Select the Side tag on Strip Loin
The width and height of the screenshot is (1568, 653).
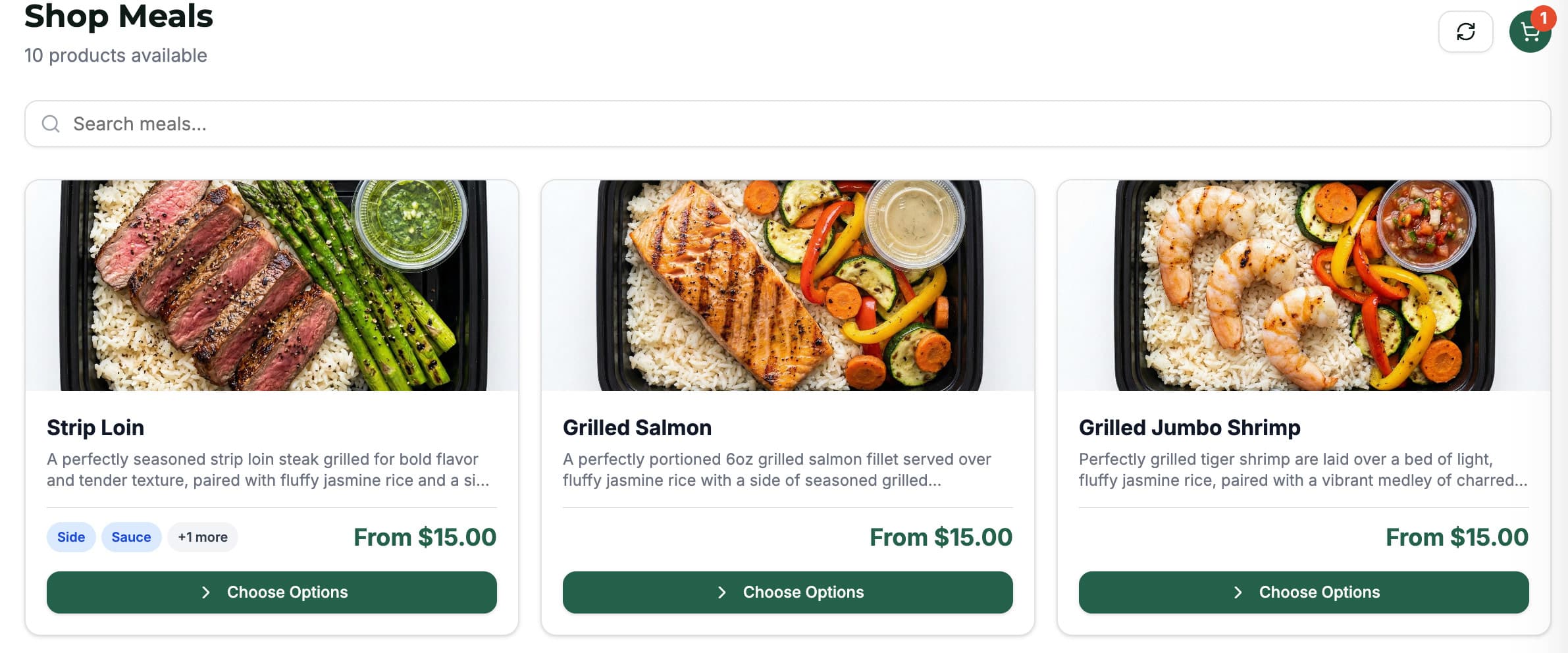pos(71,537)
